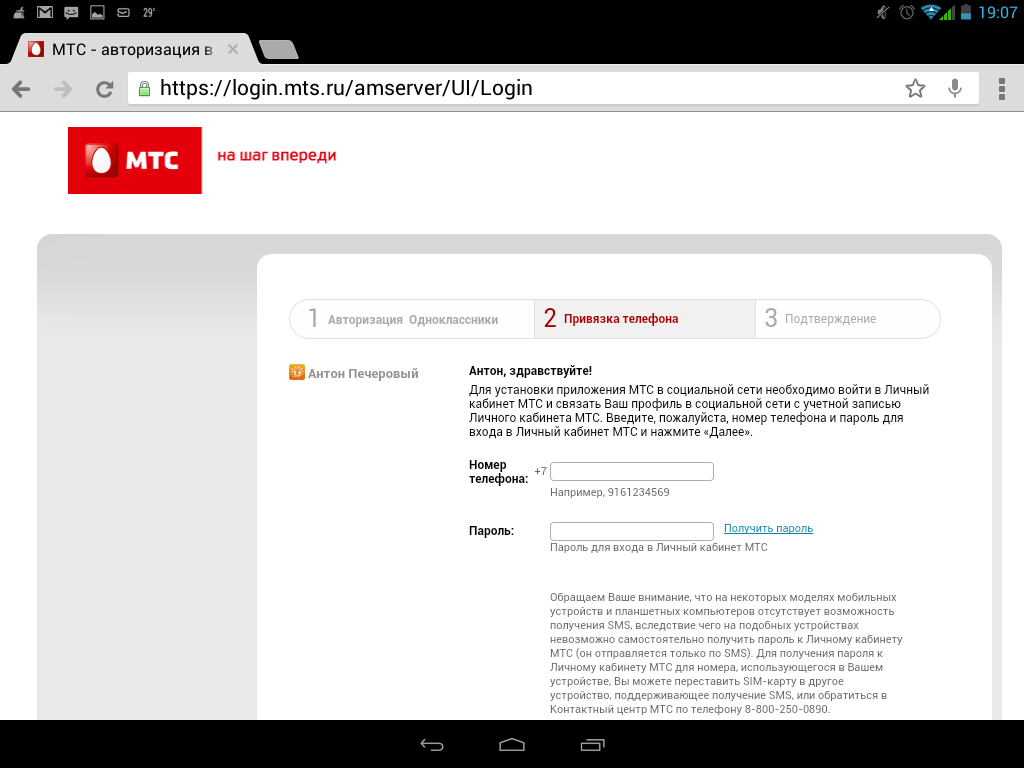This screenshot has height=768, width=1024.
Task: Click the 'на шаг впереди' slogan
Action: click(277, 155)
